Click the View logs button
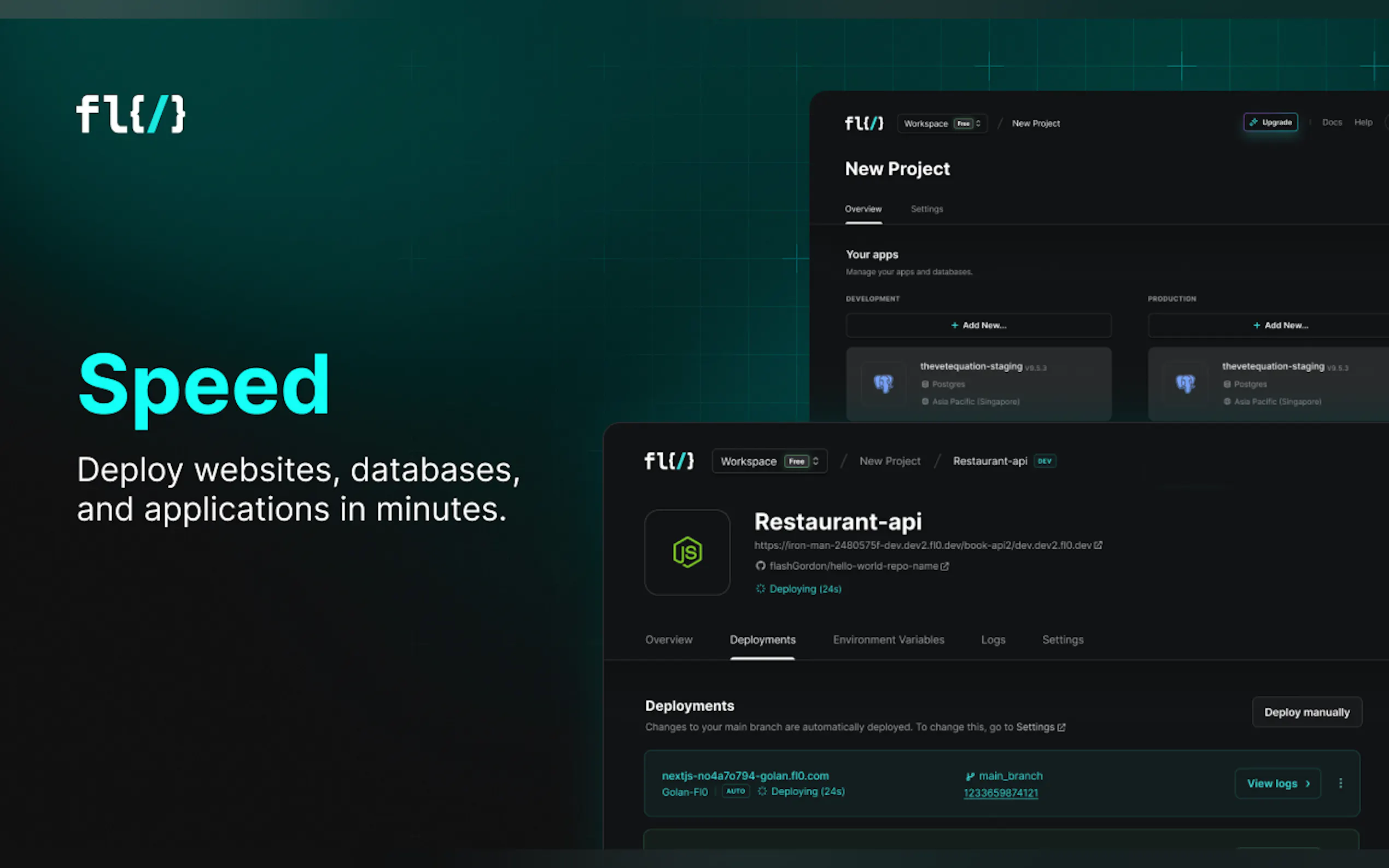1389x868 pixels. tap(1277, 784)
